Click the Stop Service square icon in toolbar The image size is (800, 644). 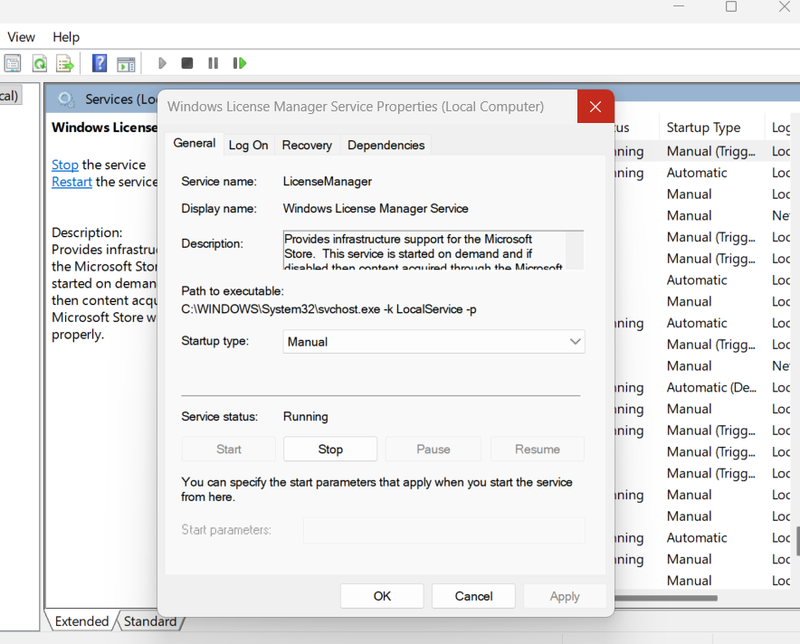(187, 63)
